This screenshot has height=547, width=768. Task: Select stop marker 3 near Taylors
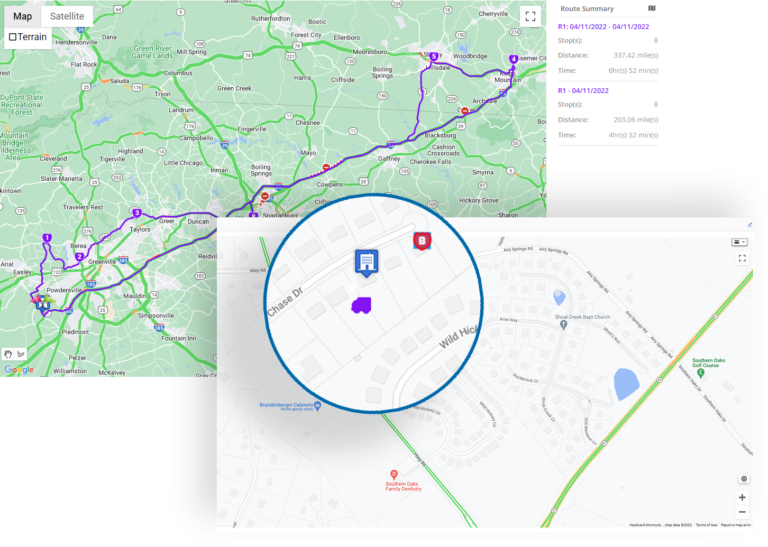137,213
